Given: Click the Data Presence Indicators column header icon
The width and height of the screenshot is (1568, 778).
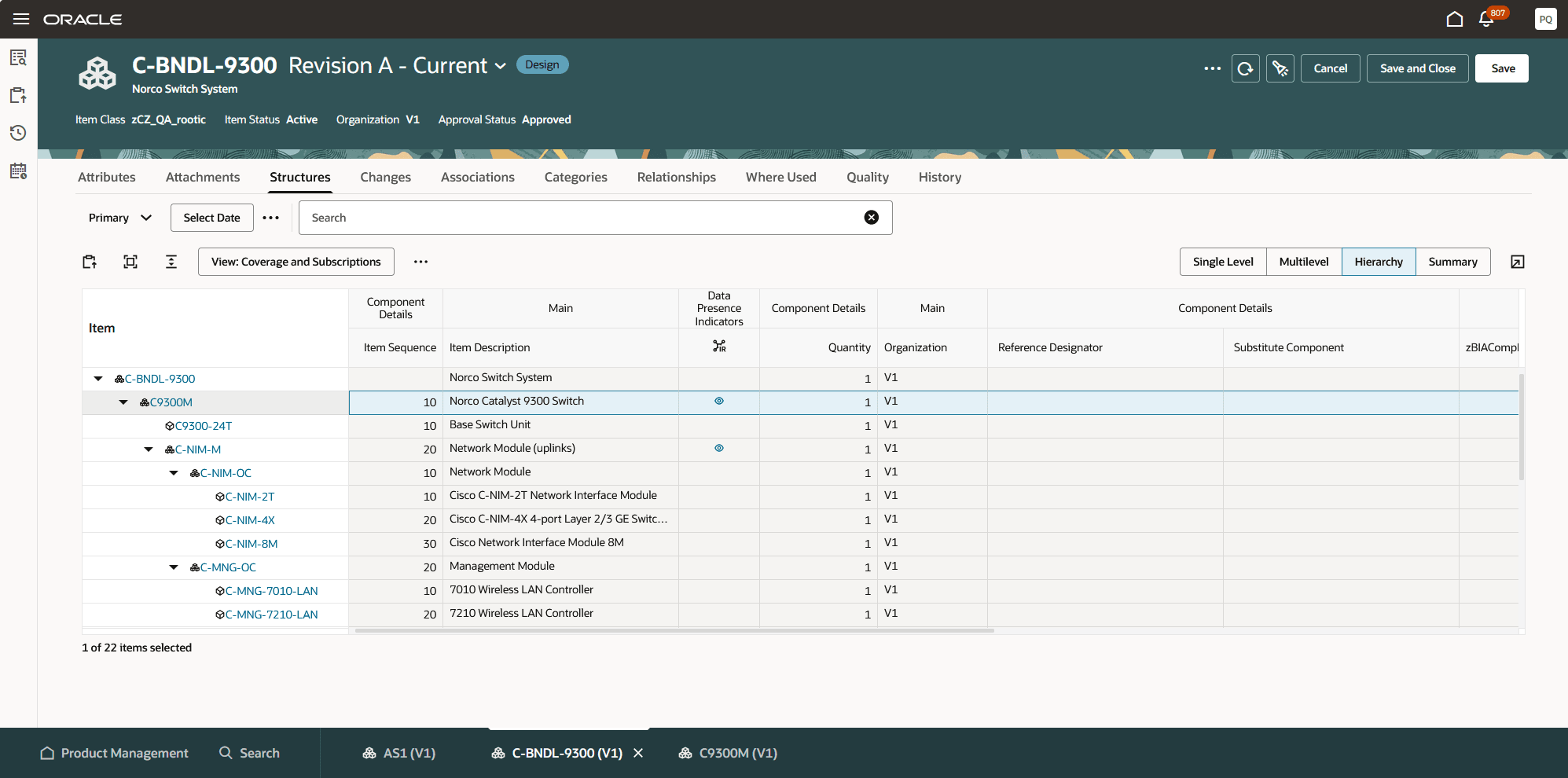Looking at the screenshot, I should [x=719, y=347].
